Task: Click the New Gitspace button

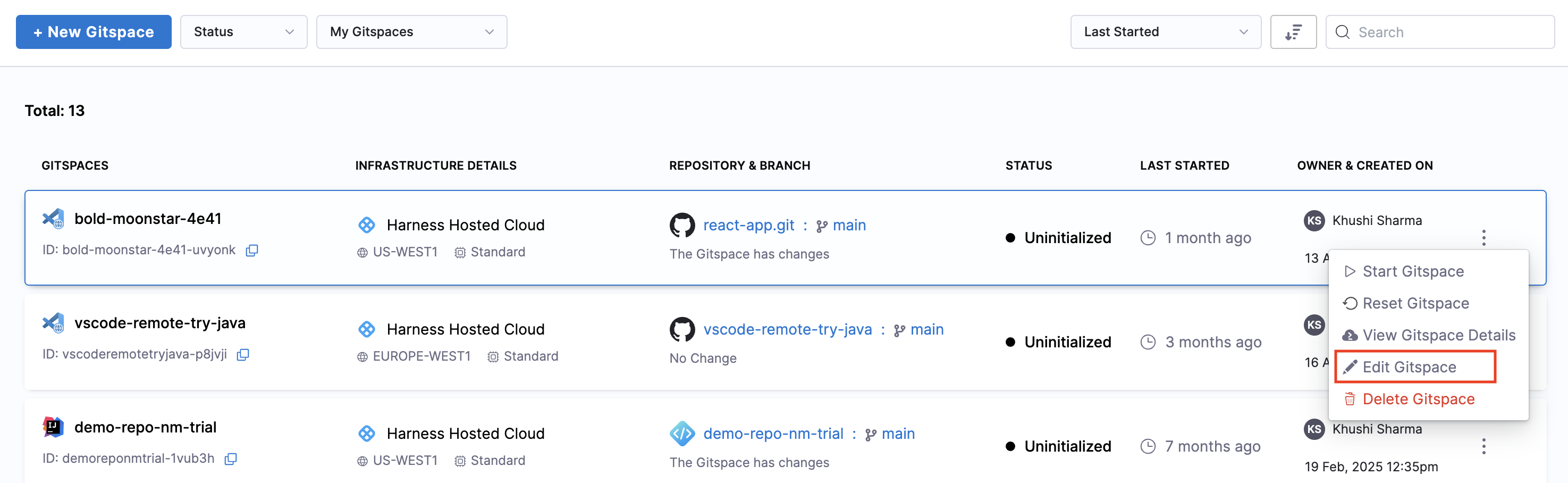Action: (94, 32)
